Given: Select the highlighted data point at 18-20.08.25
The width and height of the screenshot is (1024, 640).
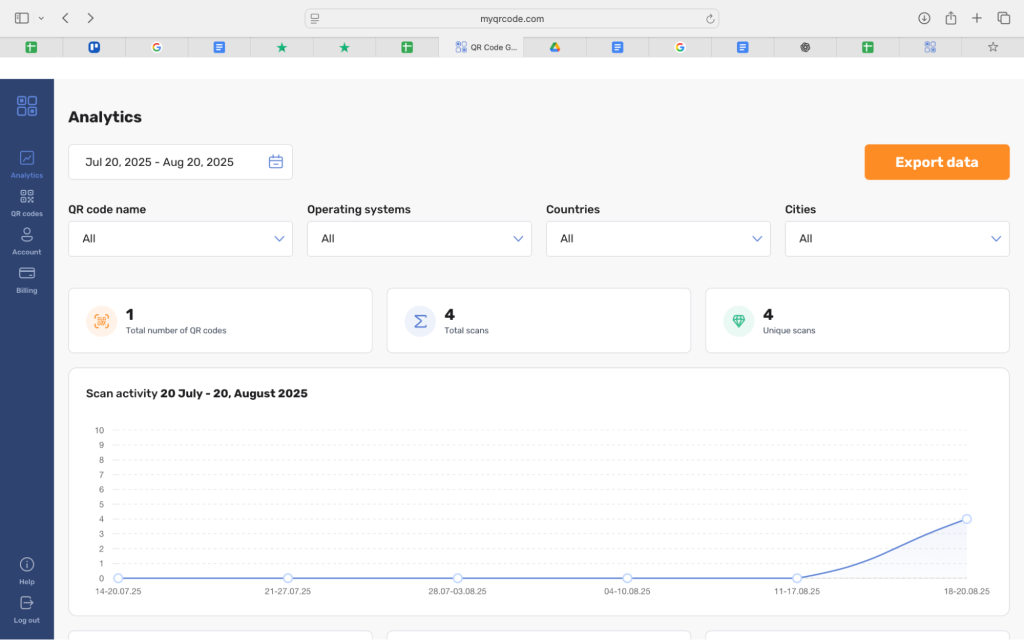Looking at the screenshot, I should click(966, 519).
